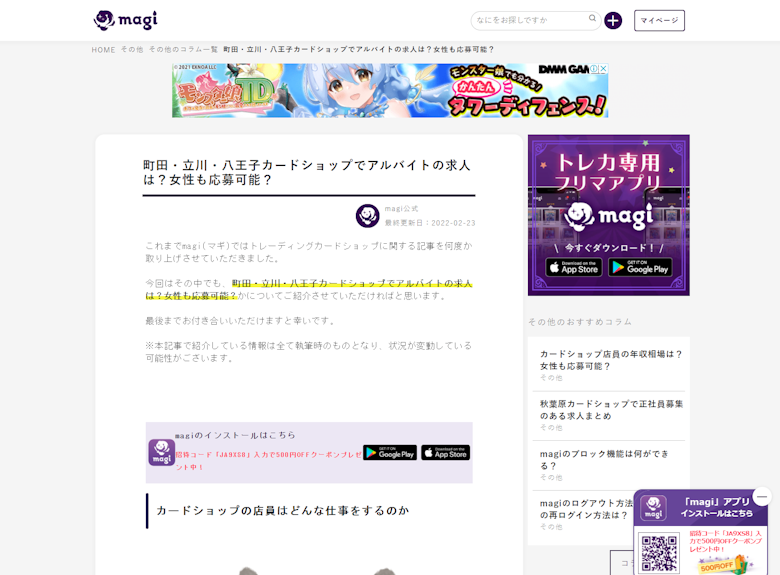Screen dimensions: 780x575
Task: Click the search magnifier icon
Action: pyautogui.click(x=593, y=19)
